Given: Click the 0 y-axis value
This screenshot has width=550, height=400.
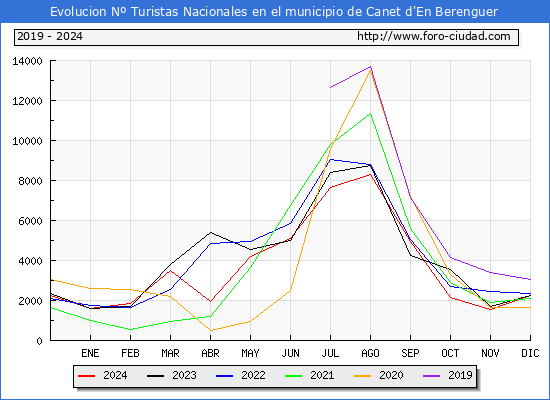Looking at the screenshot, I should coord(40,341).
